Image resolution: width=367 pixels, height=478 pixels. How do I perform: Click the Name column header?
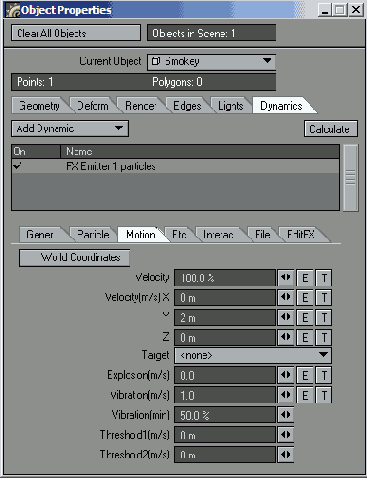point(200,152)
